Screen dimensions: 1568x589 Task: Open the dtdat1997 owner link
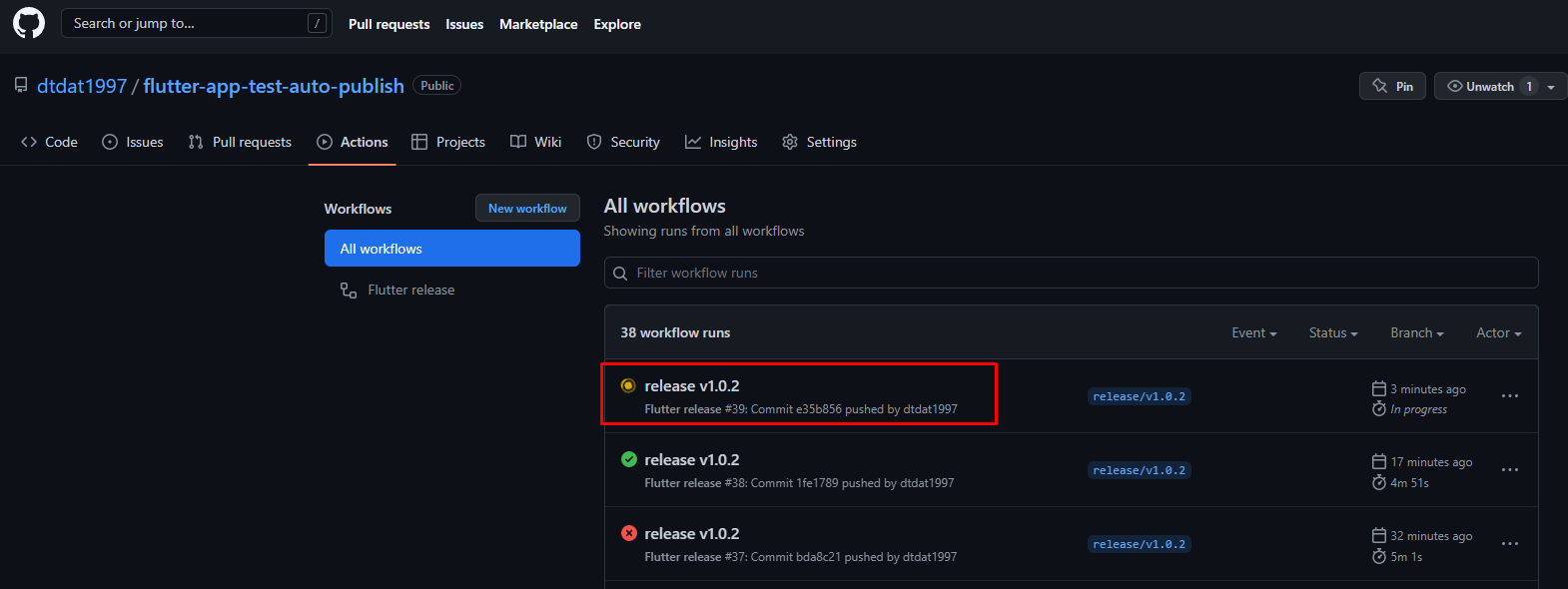pos(82,86)
